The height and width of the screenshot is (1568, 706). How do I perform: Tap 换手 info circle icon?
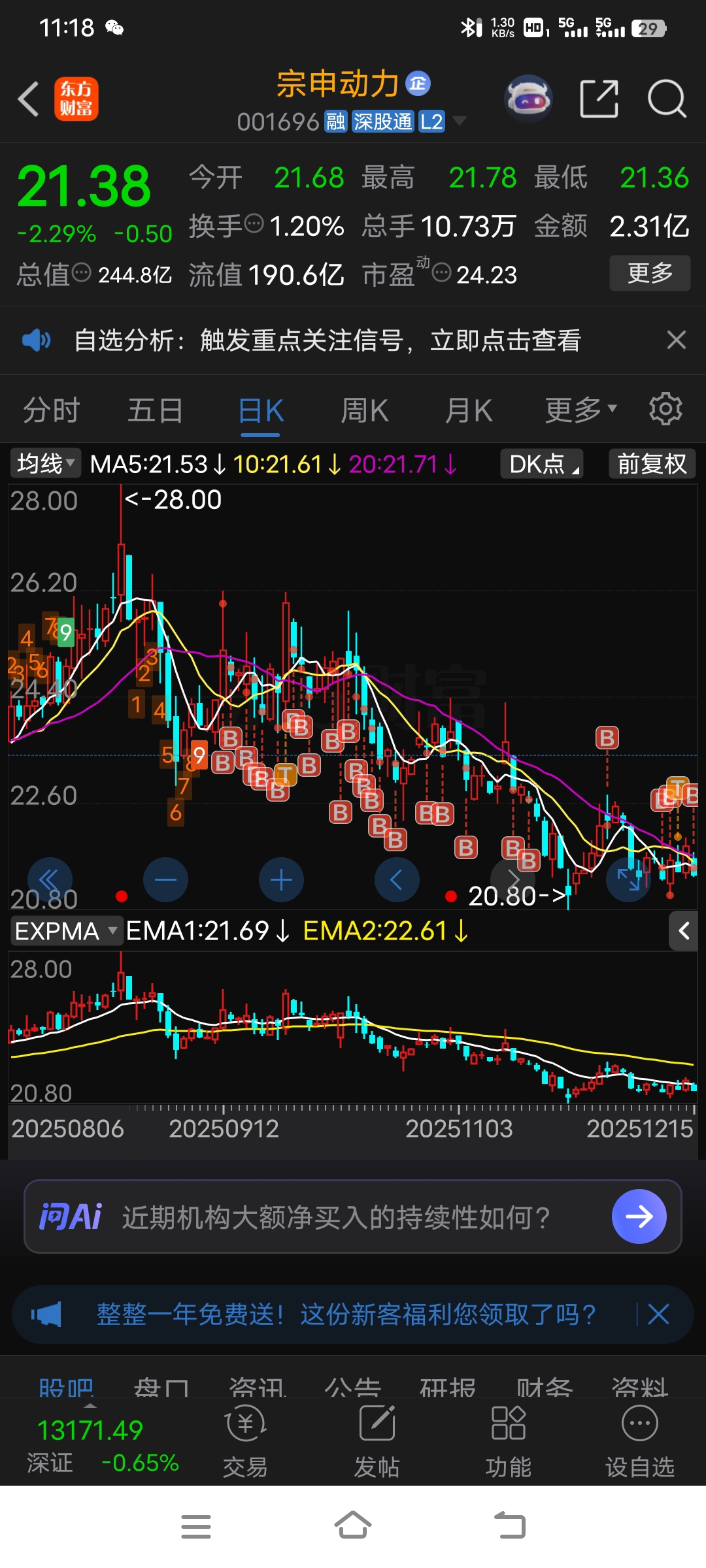pyautogui.click(x=254, y=224)
